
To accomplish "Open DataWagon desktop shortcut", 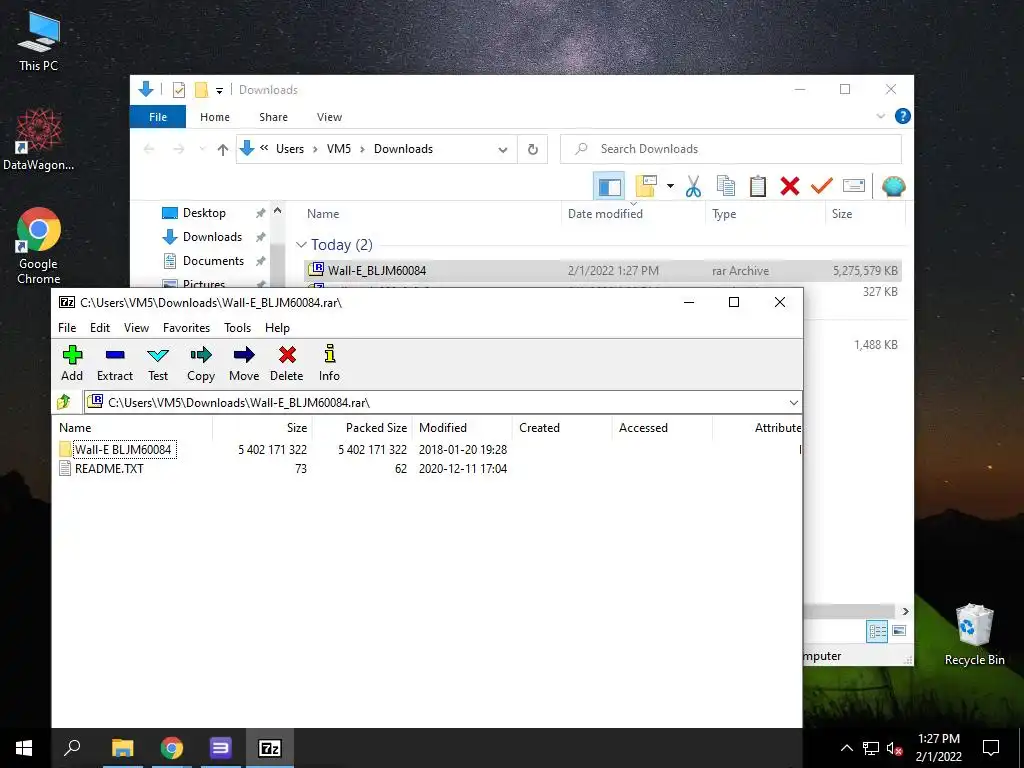I will [x=39, y=140].
